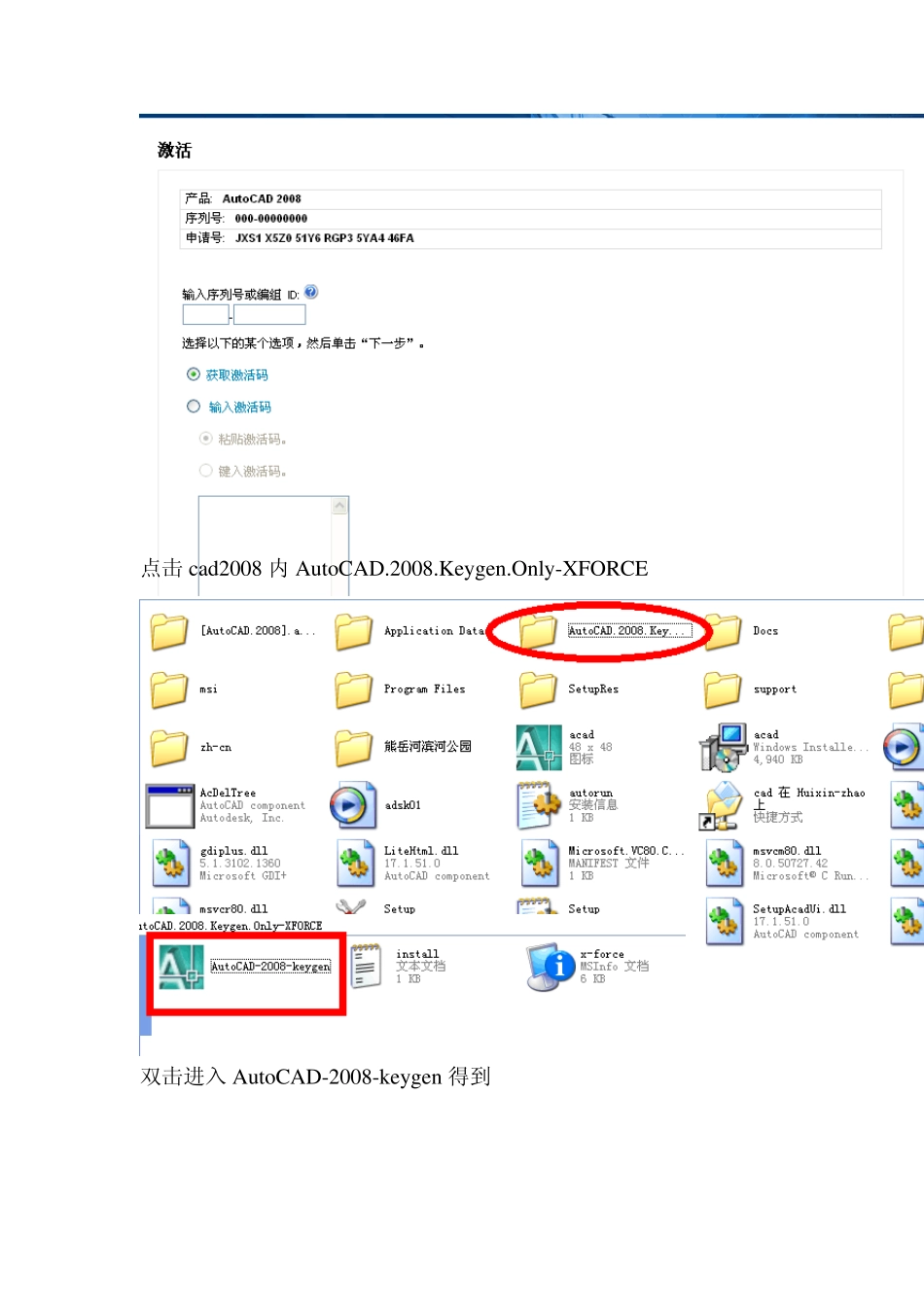Open the zh-cn folder
Viewport: 924px width, 1307px height.
[x=190, y=748]
